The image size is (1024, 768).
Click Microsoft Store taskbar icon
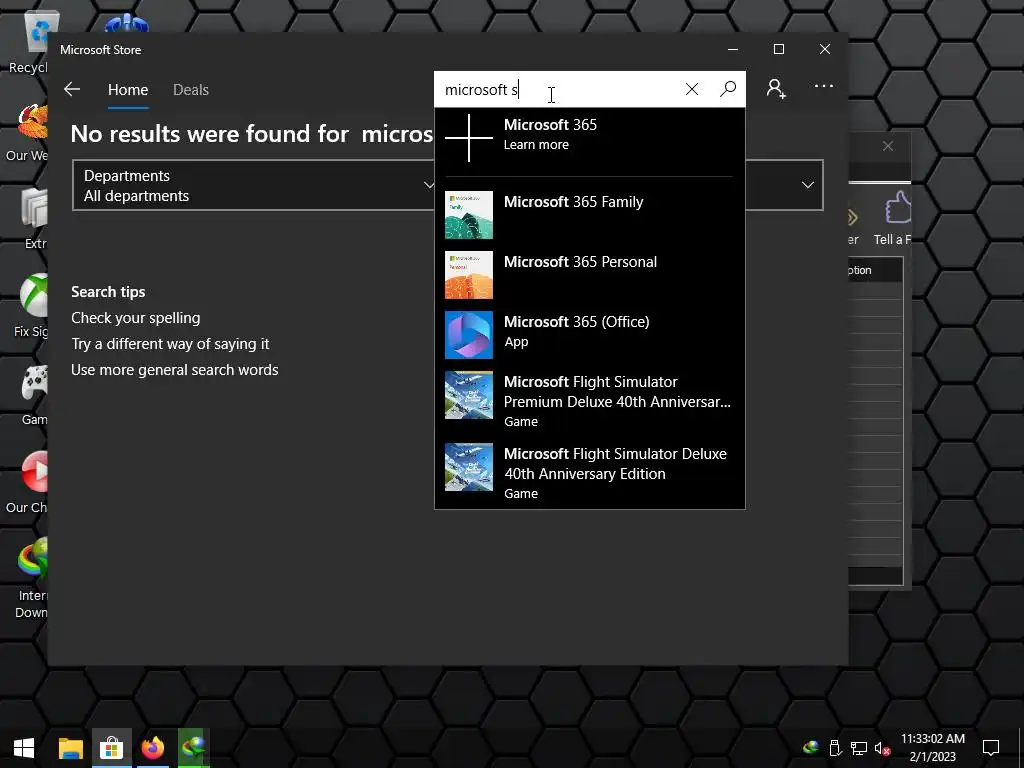click(x=112, y=748)
